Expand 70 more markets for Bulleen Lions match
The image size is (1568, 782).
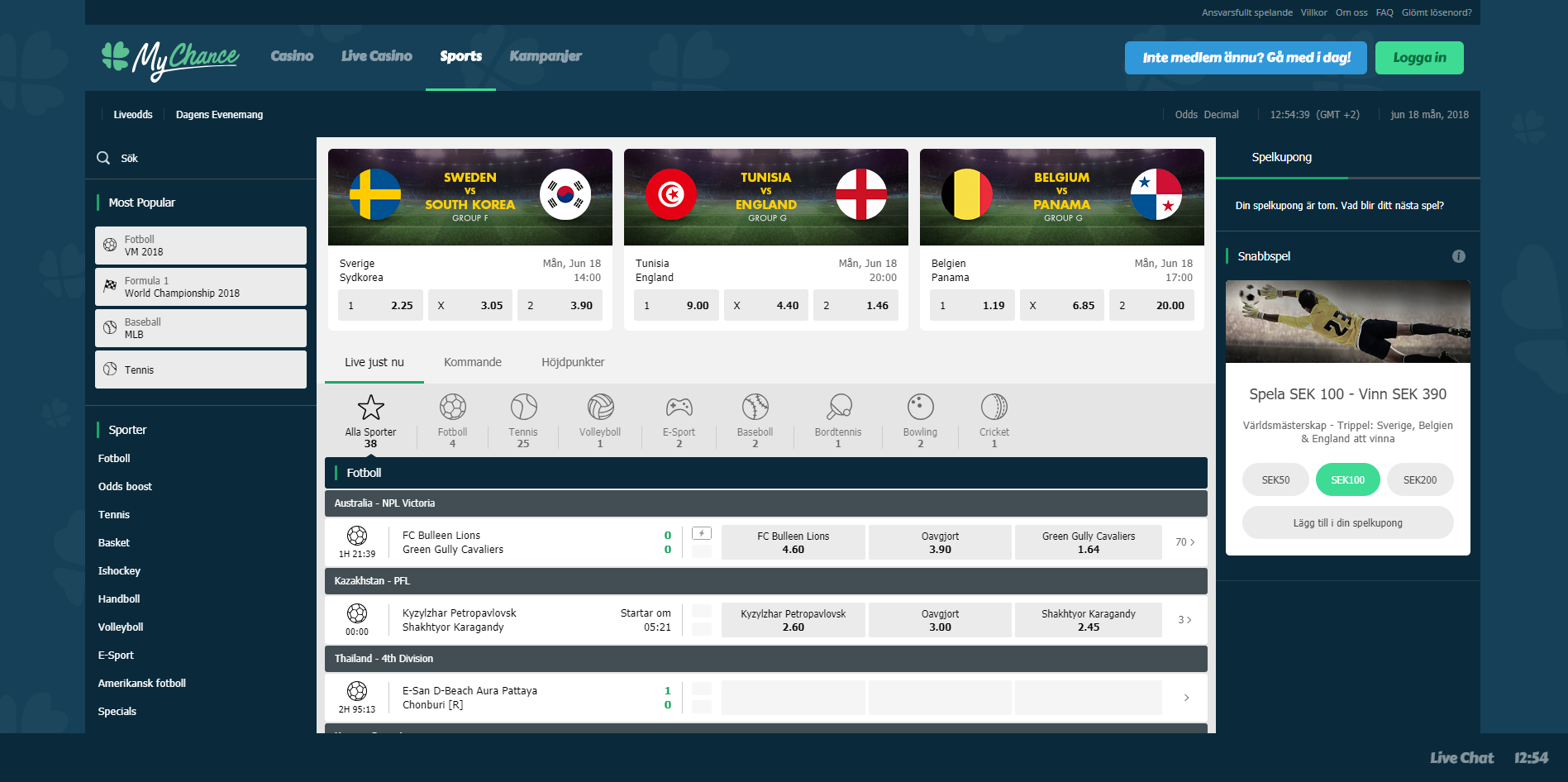[x=1184, y=542]
